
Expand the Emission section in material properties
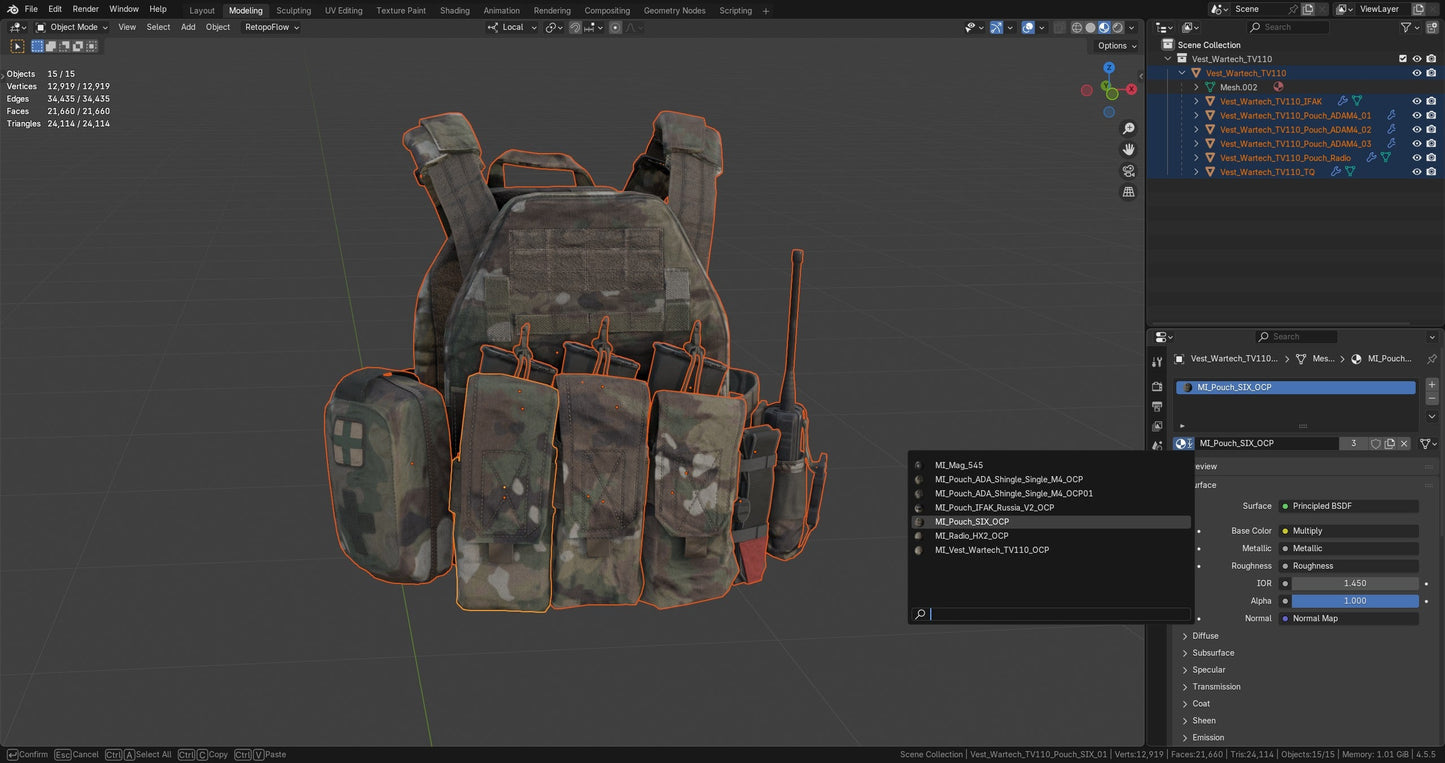(1207, 737)
